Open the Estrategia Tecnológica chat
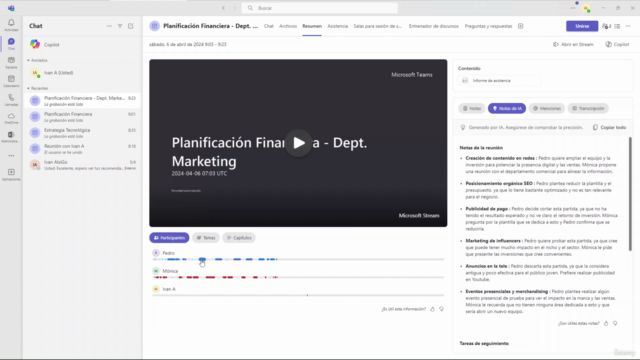The width and height of the screenshot is (640, 360). coord(83,133)
